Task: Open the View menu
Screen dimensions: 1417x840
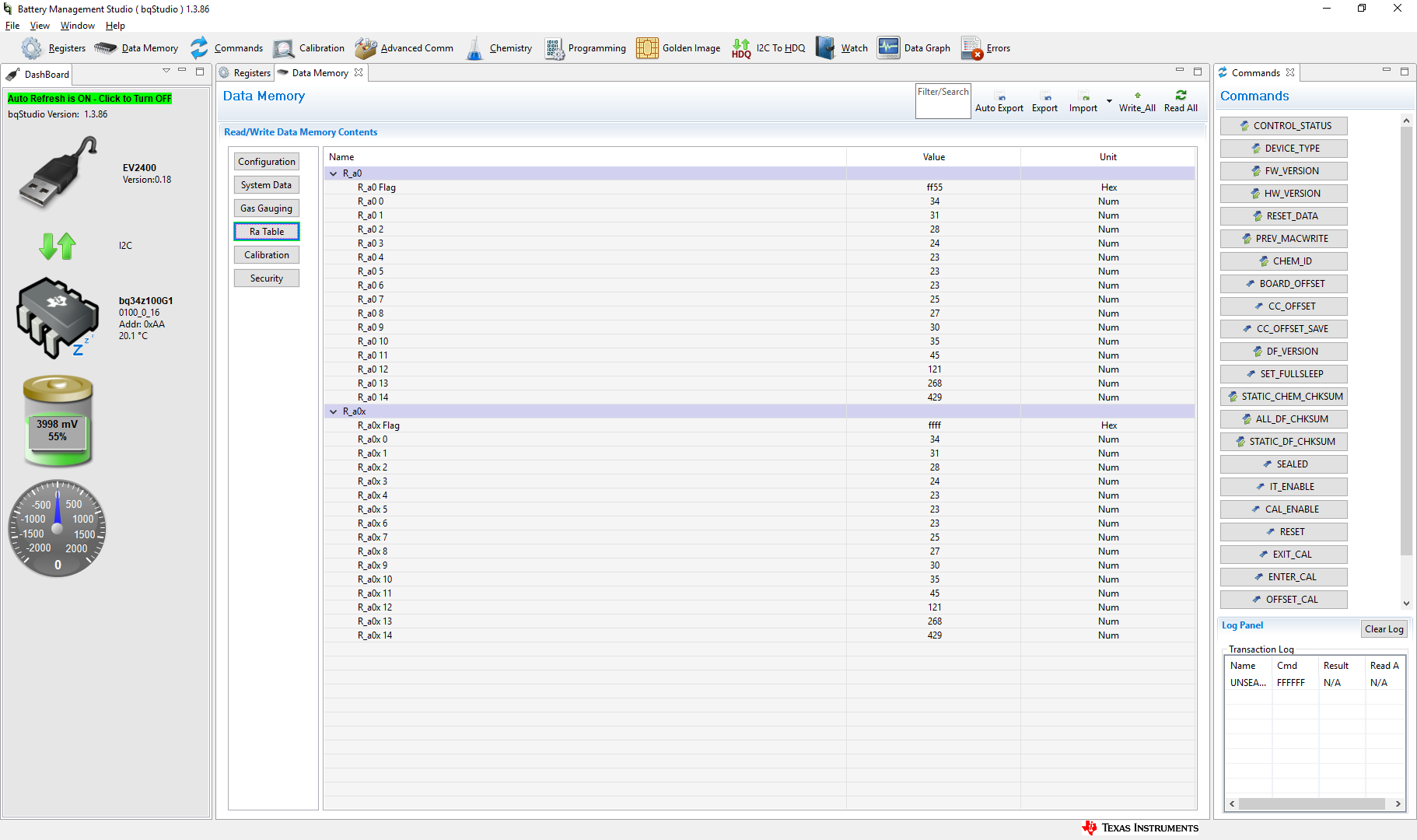Action: pyautogui.click(x=40, y=26)
